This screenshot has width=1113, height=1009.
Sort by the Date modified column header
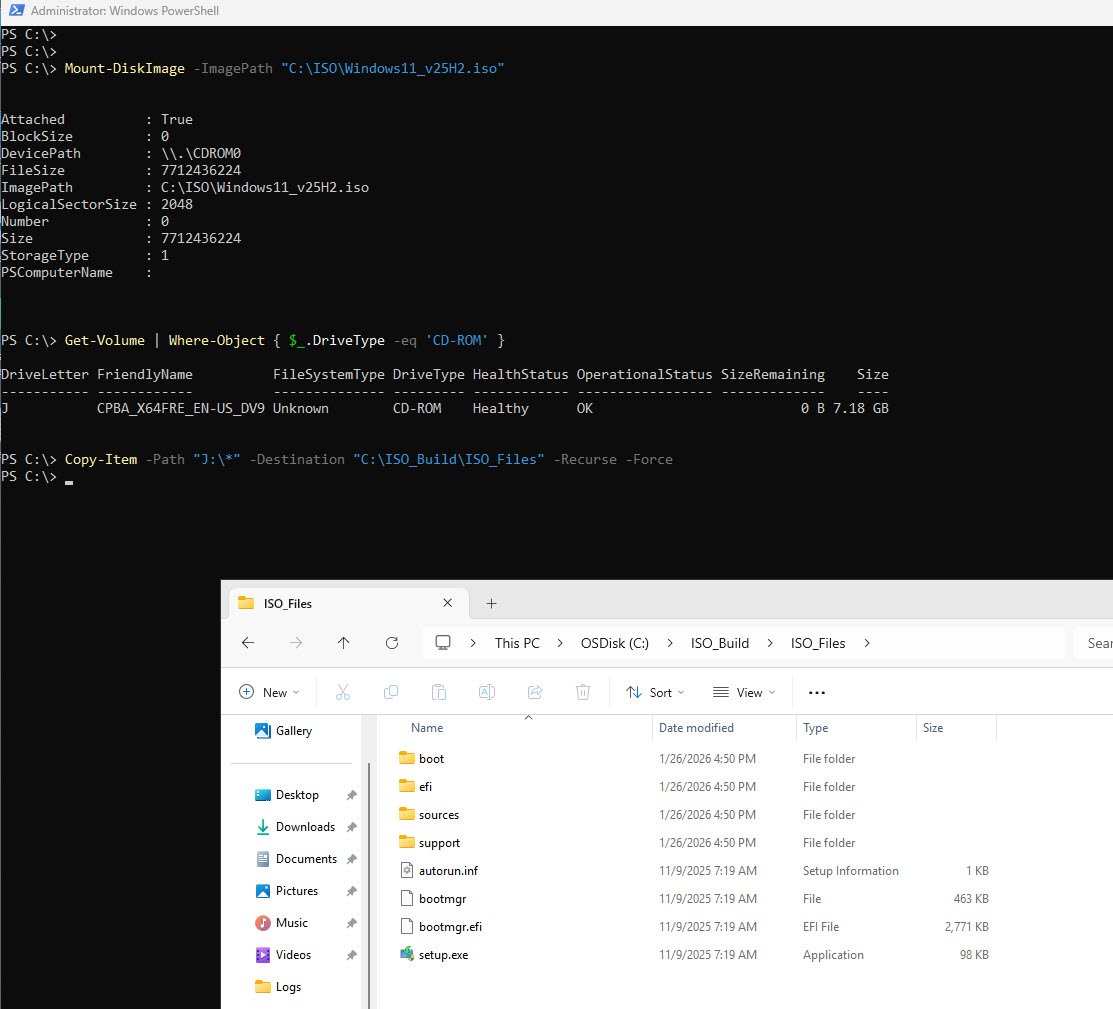click(x=696, y=728)
